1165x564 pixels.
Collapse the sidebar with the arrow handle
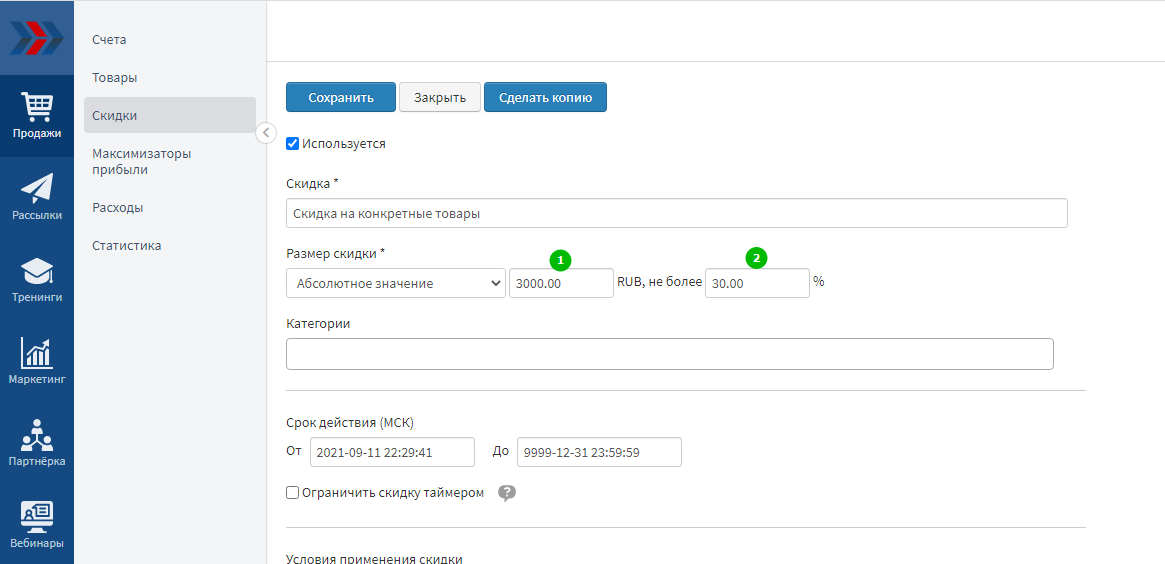click(266, 133)
